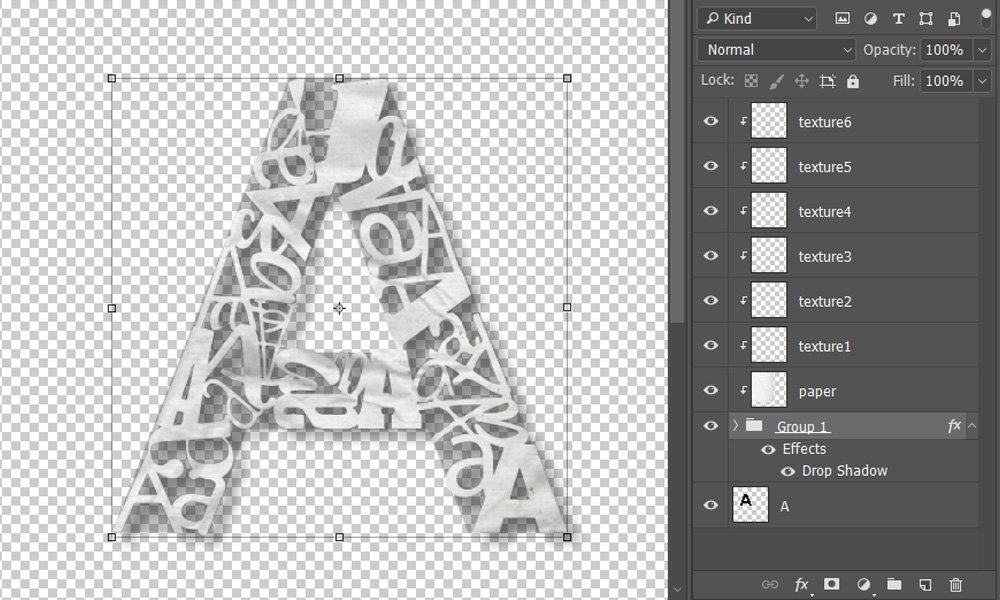Click the top-left transform handle
The image size is (1000, 600).
112,78
